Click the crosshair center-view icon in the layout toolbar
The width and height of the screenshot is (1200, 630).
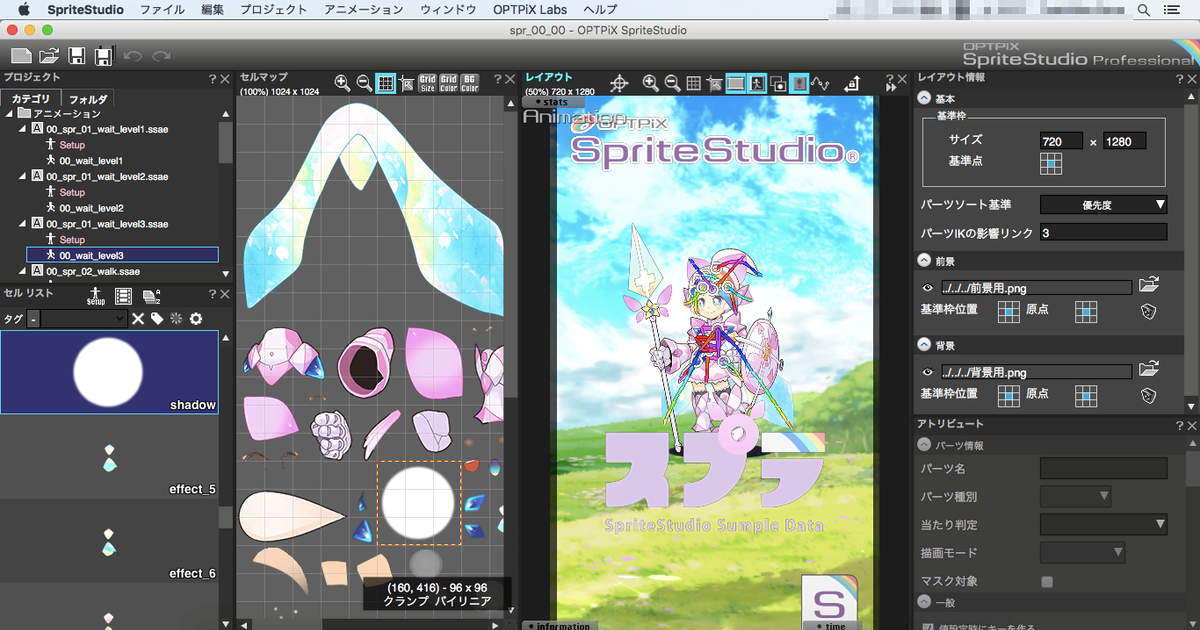(x=619, y=84)
